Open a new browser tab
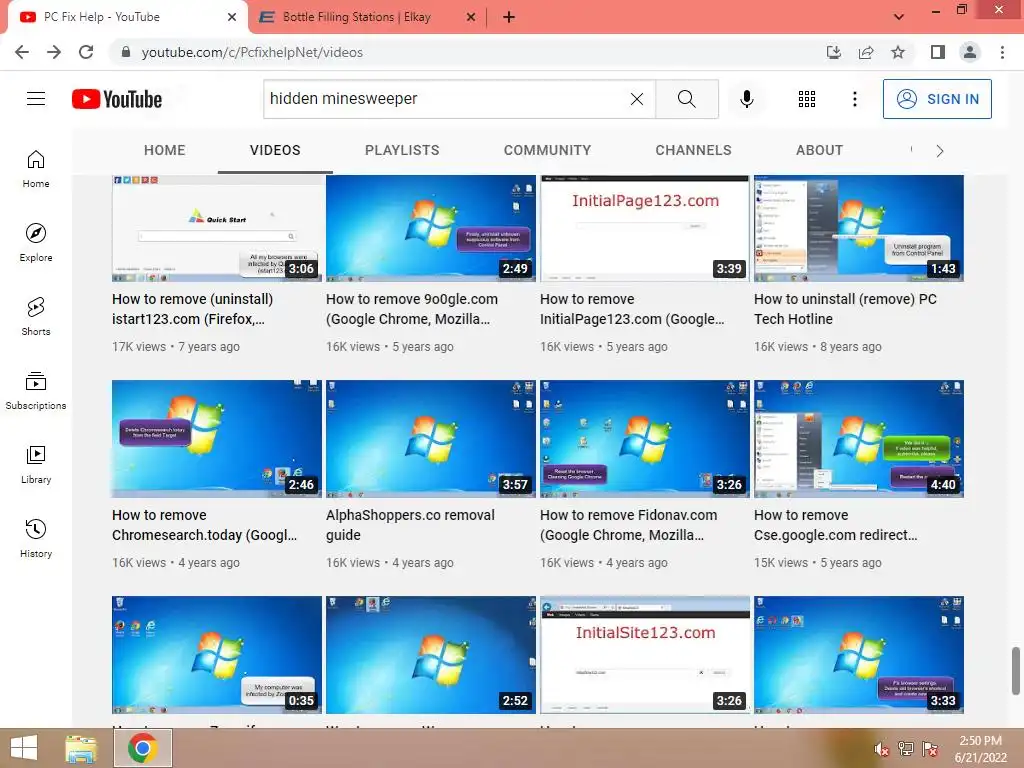 (509, 17)
